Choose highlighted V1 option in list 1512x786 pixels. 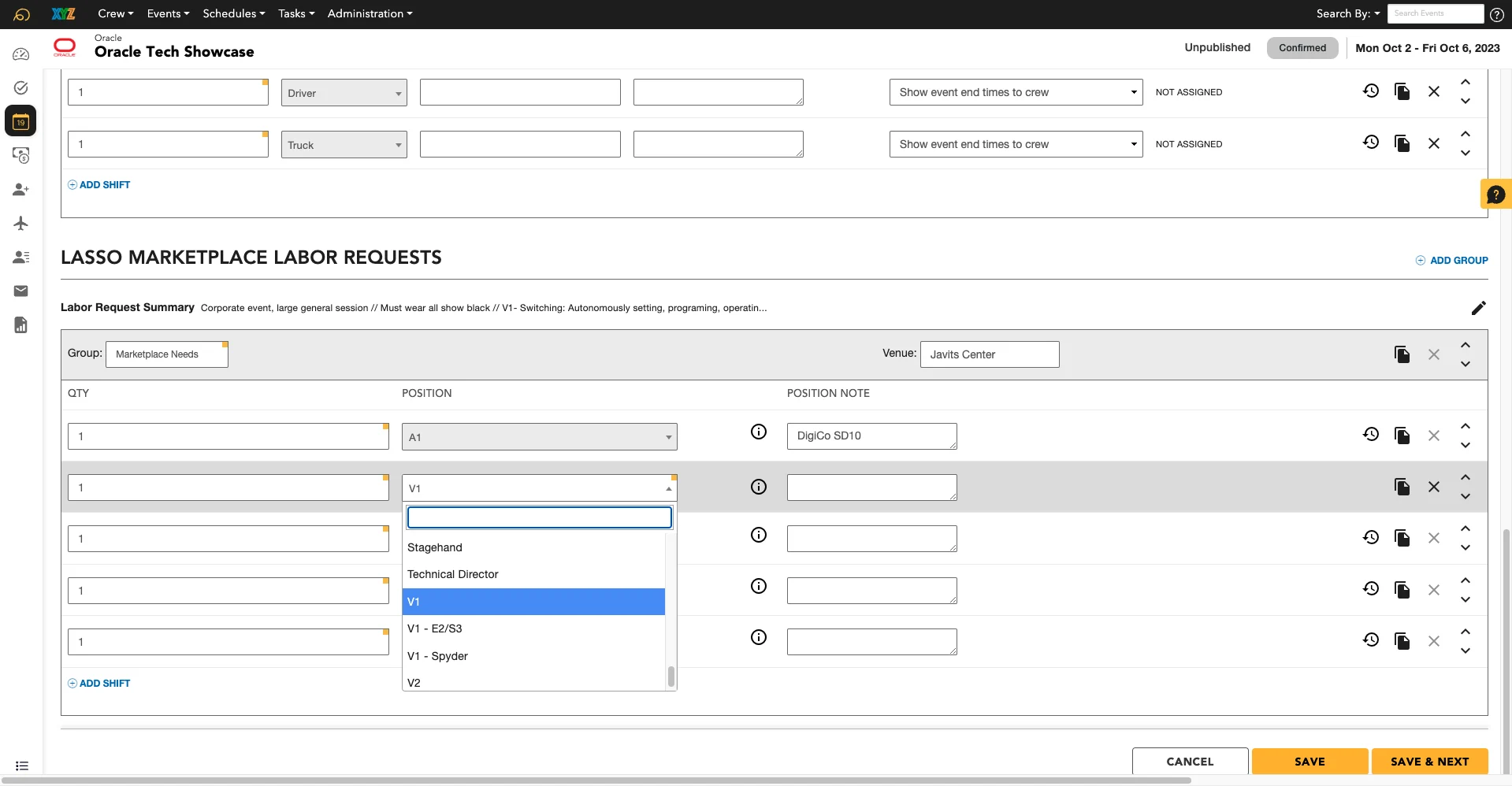534,602
